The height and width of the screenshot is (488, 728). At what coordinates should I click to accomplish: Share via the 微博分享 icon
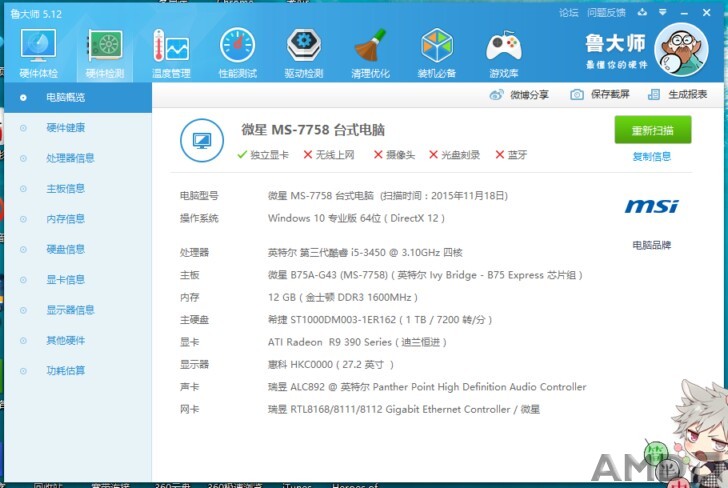(x=496, y=95)
